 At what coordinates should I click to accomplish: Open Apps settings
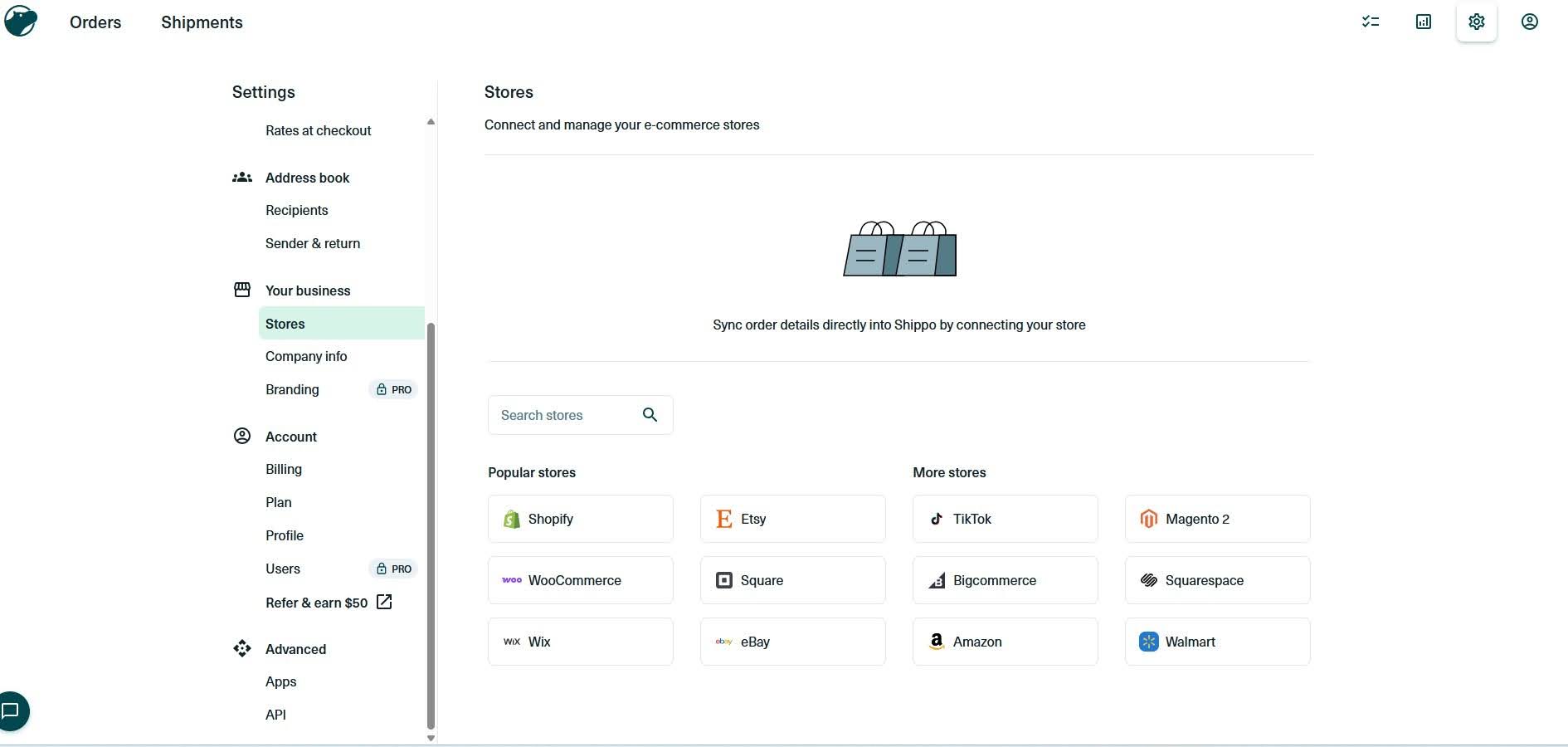tap(280, 681)
